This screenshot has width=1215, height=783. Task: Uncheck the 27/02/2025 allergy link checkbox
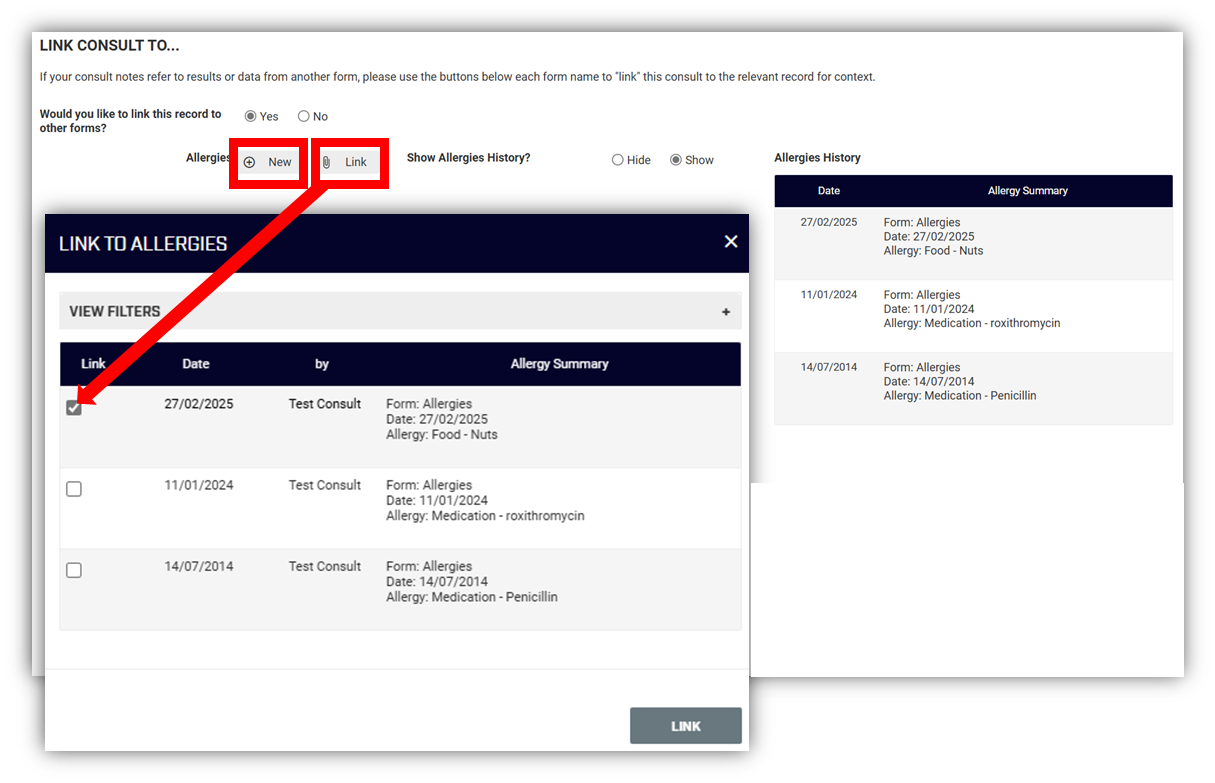pyautogui.click(x=74, y=408)
